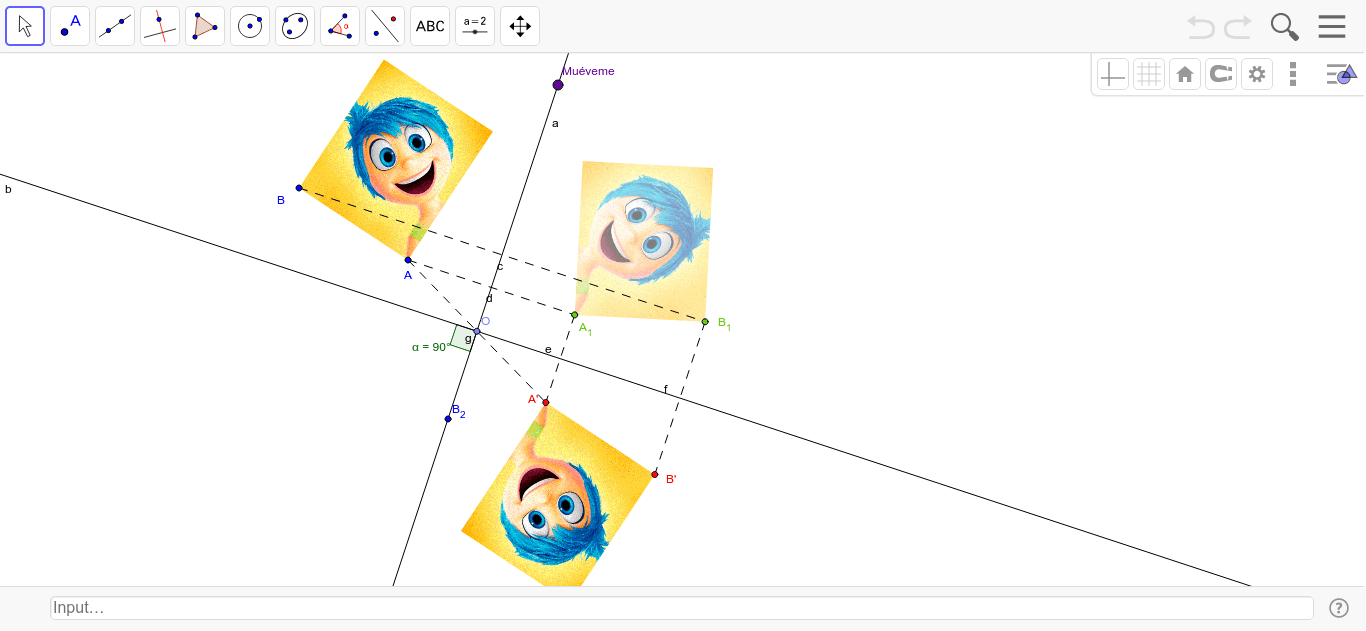This screenshot has height=631, width=1366.
Task: Click the faded middle Joy image
Action: 645,241
